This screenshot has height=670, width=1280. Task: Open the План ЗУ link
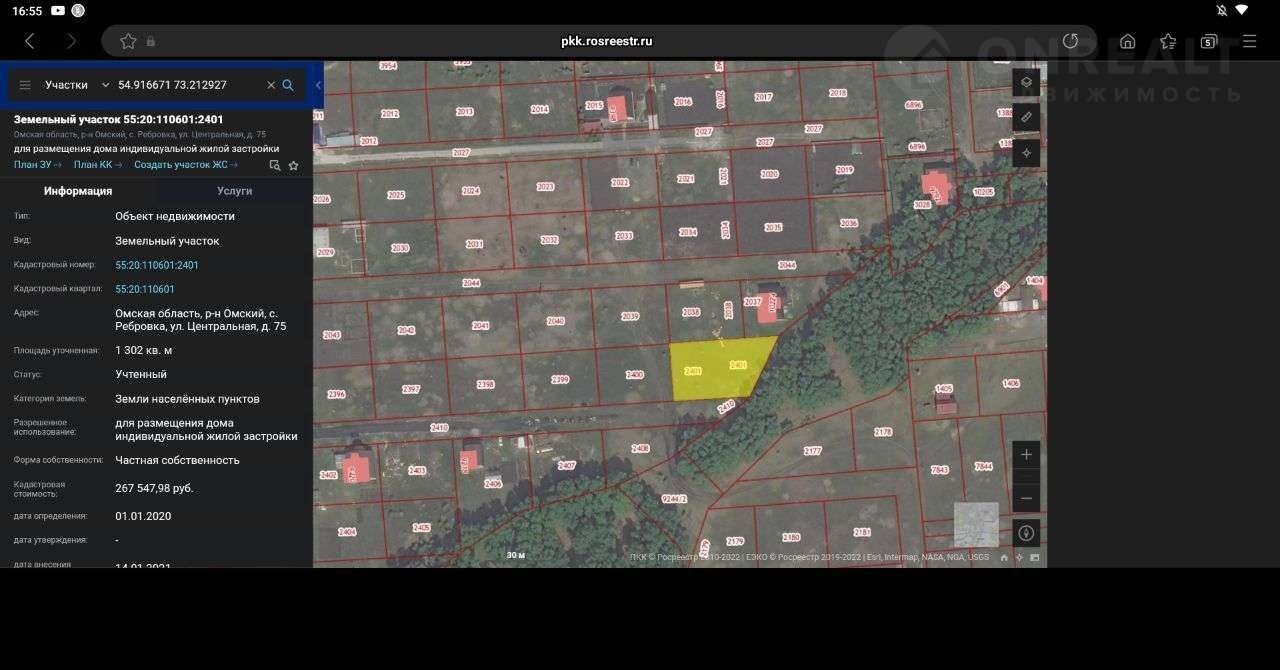coord(37,165)
